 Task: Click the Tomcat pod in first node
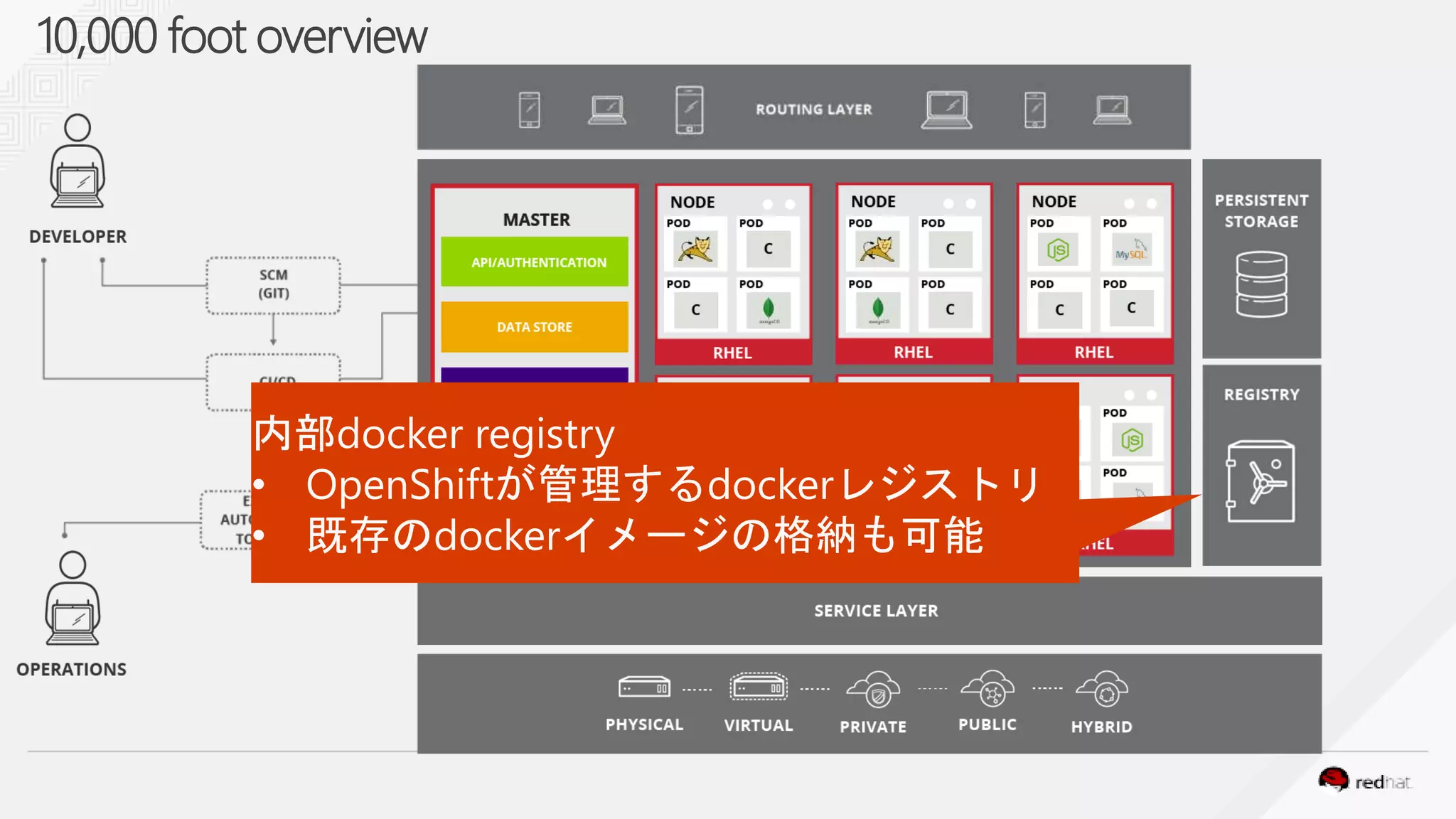pyautogui.click(x=695, y=250)
